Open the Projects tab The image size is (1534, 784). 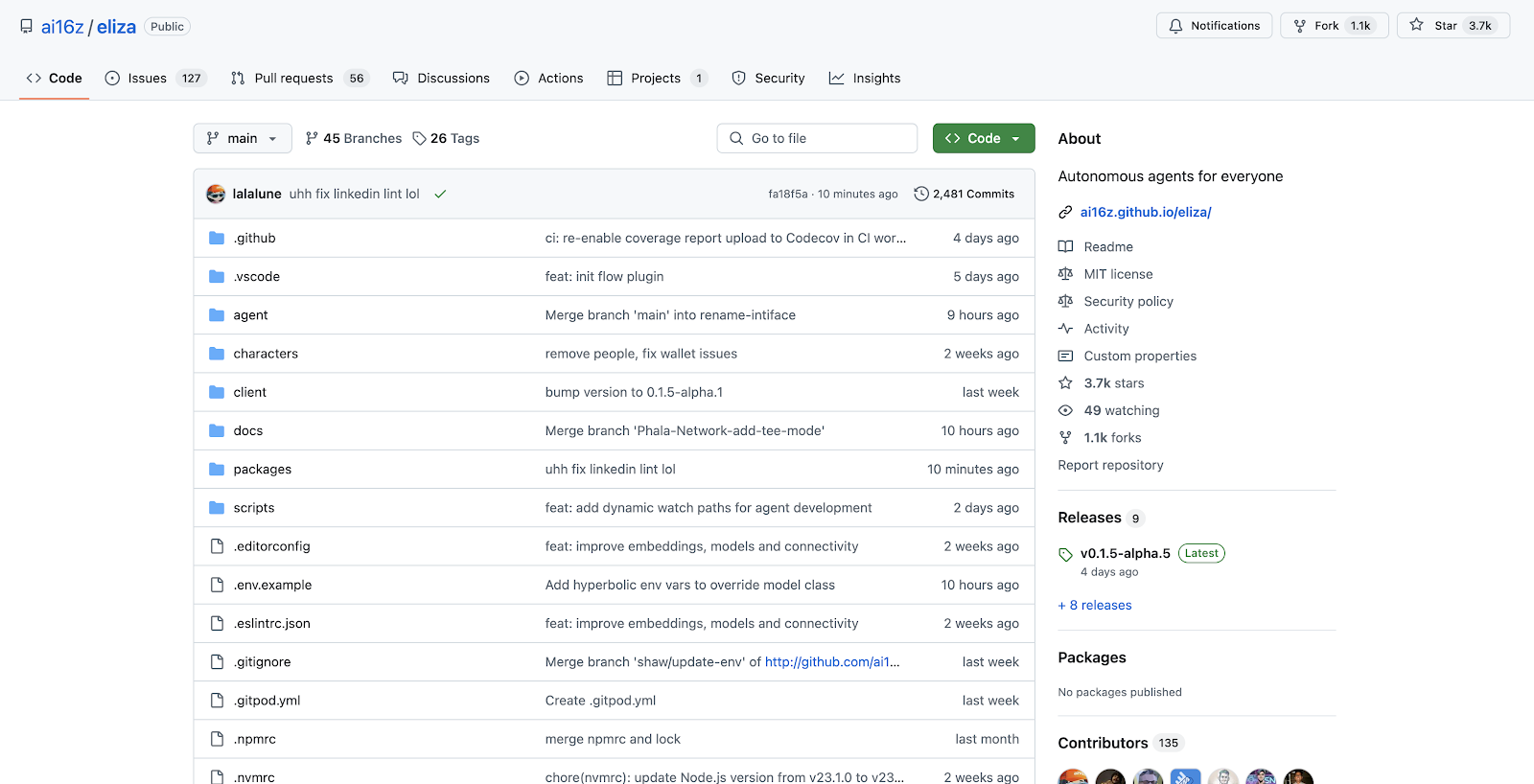coord(658,78)
